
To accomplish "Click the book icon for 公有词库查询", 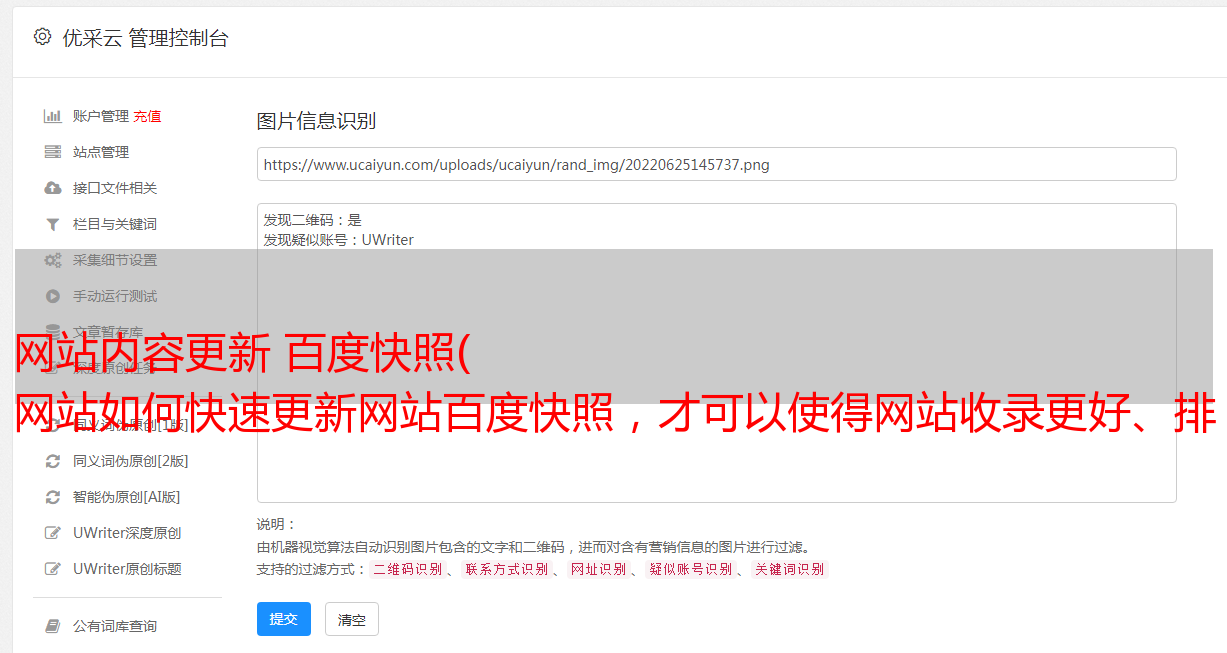I will [x=53, y=626].
